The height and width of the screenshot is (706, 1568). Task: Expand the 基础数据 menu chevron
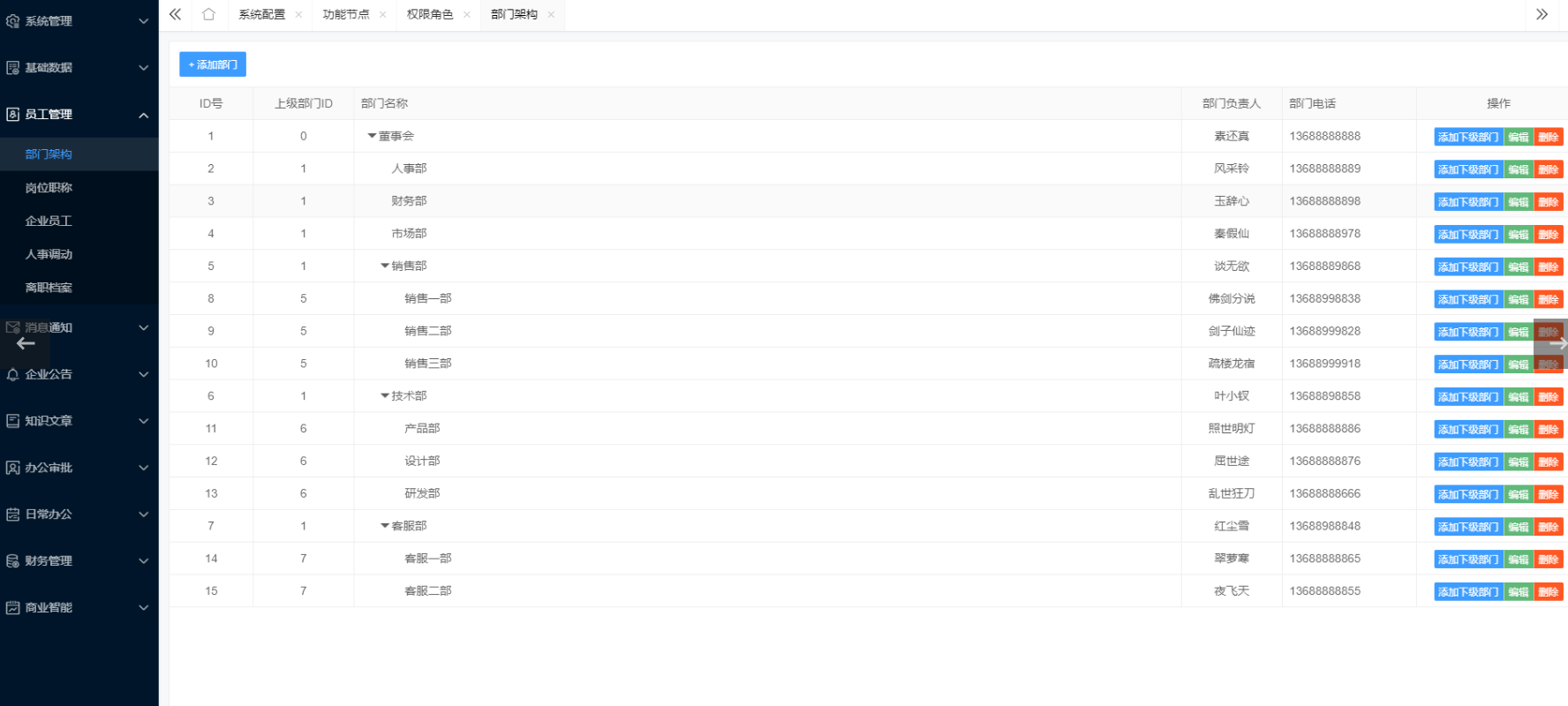coord(143,68)
